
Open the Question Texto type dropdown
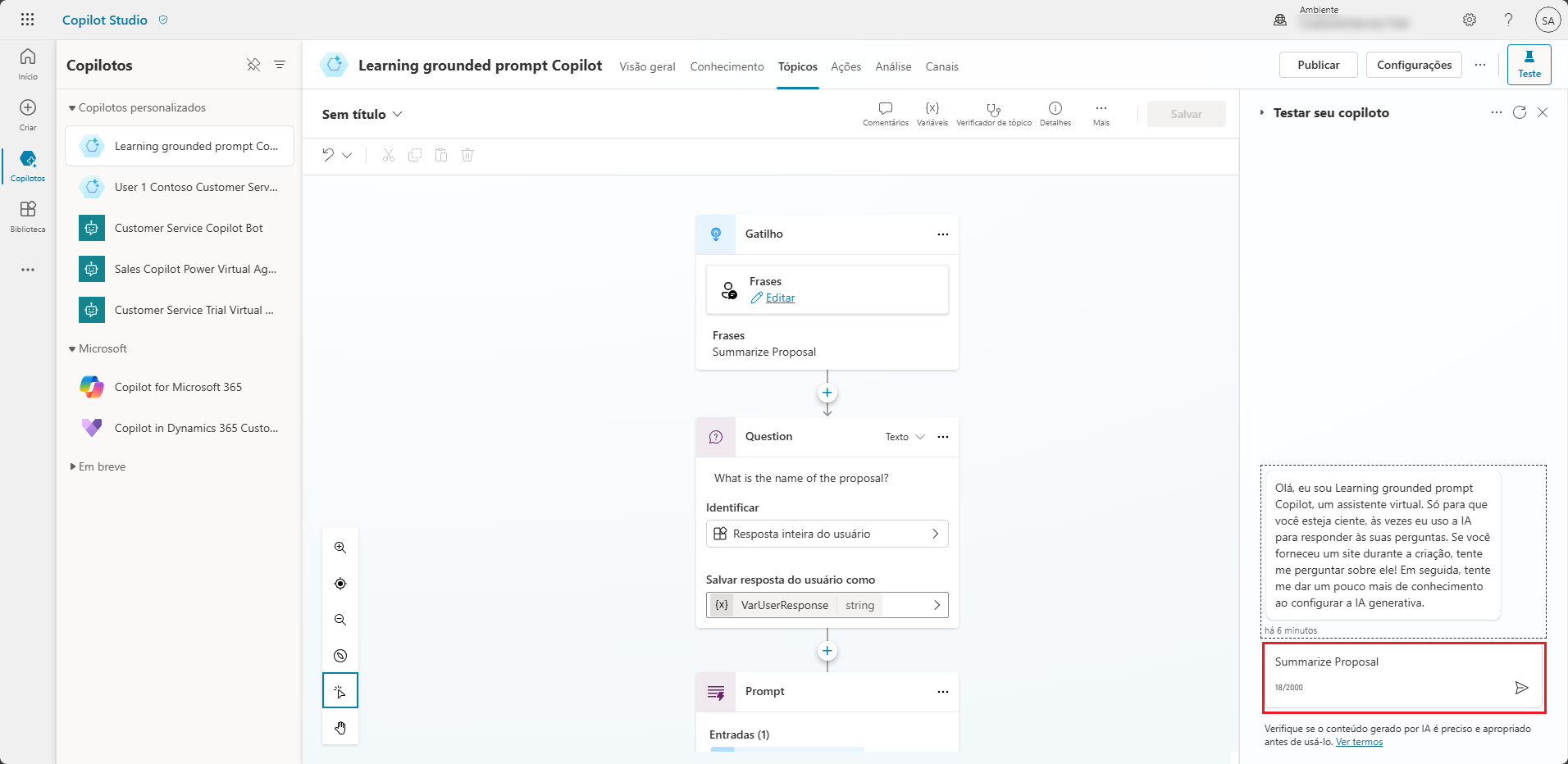coord(905,437)
